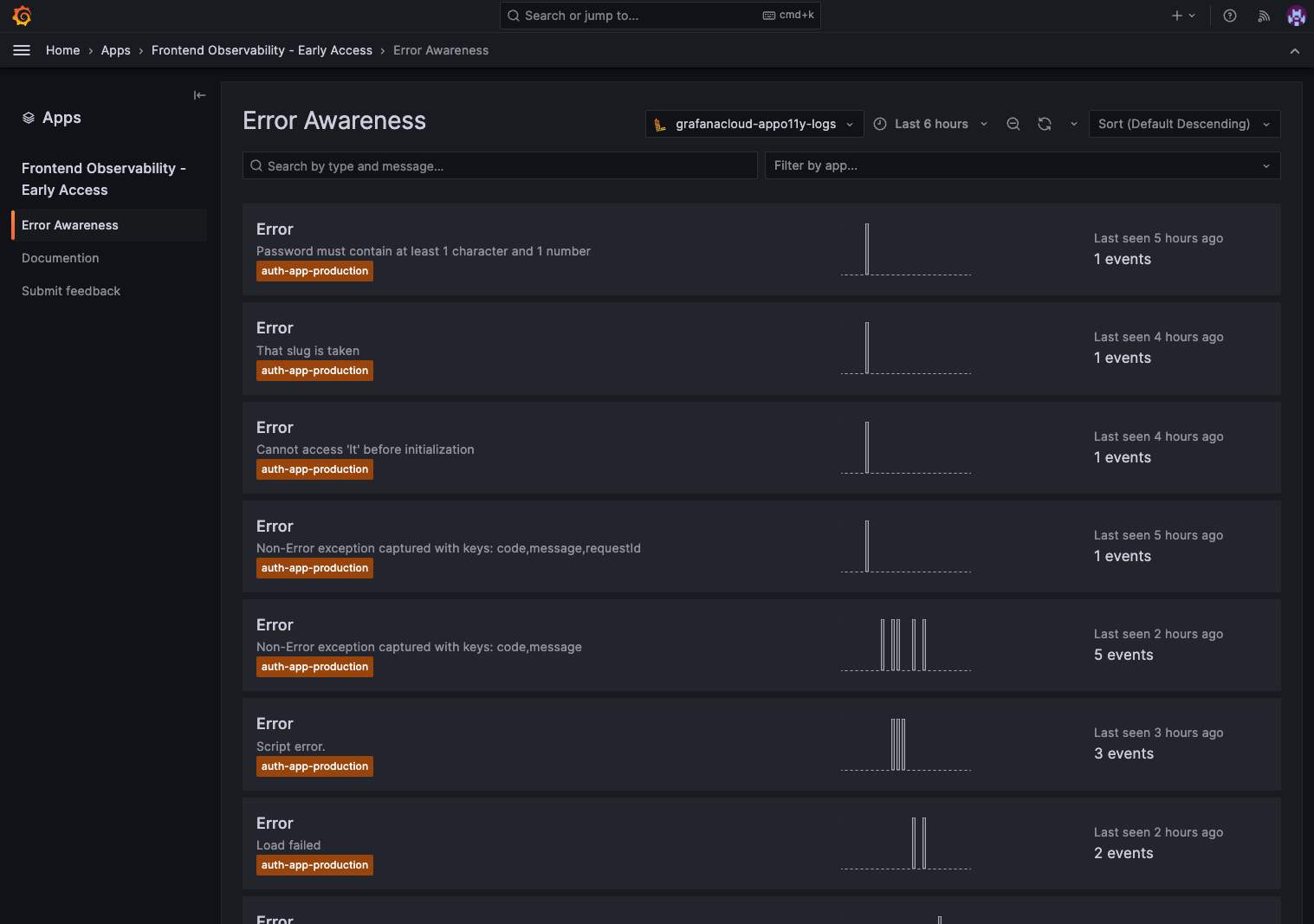Click the 5 events count text
The height and width of the screenshot is (924, 1314).
pyautogui.click(x=1123, y=655)
